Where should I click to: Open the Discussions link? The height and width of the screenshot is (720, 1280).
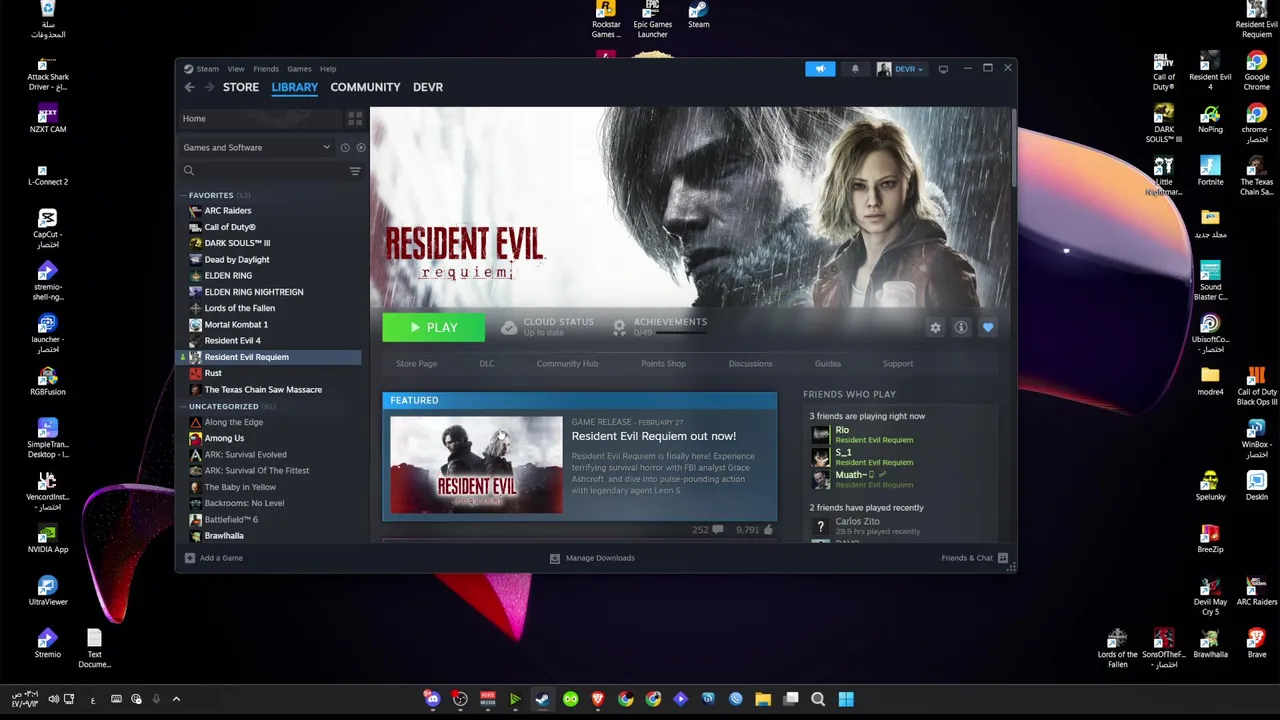tap(750, 364)
